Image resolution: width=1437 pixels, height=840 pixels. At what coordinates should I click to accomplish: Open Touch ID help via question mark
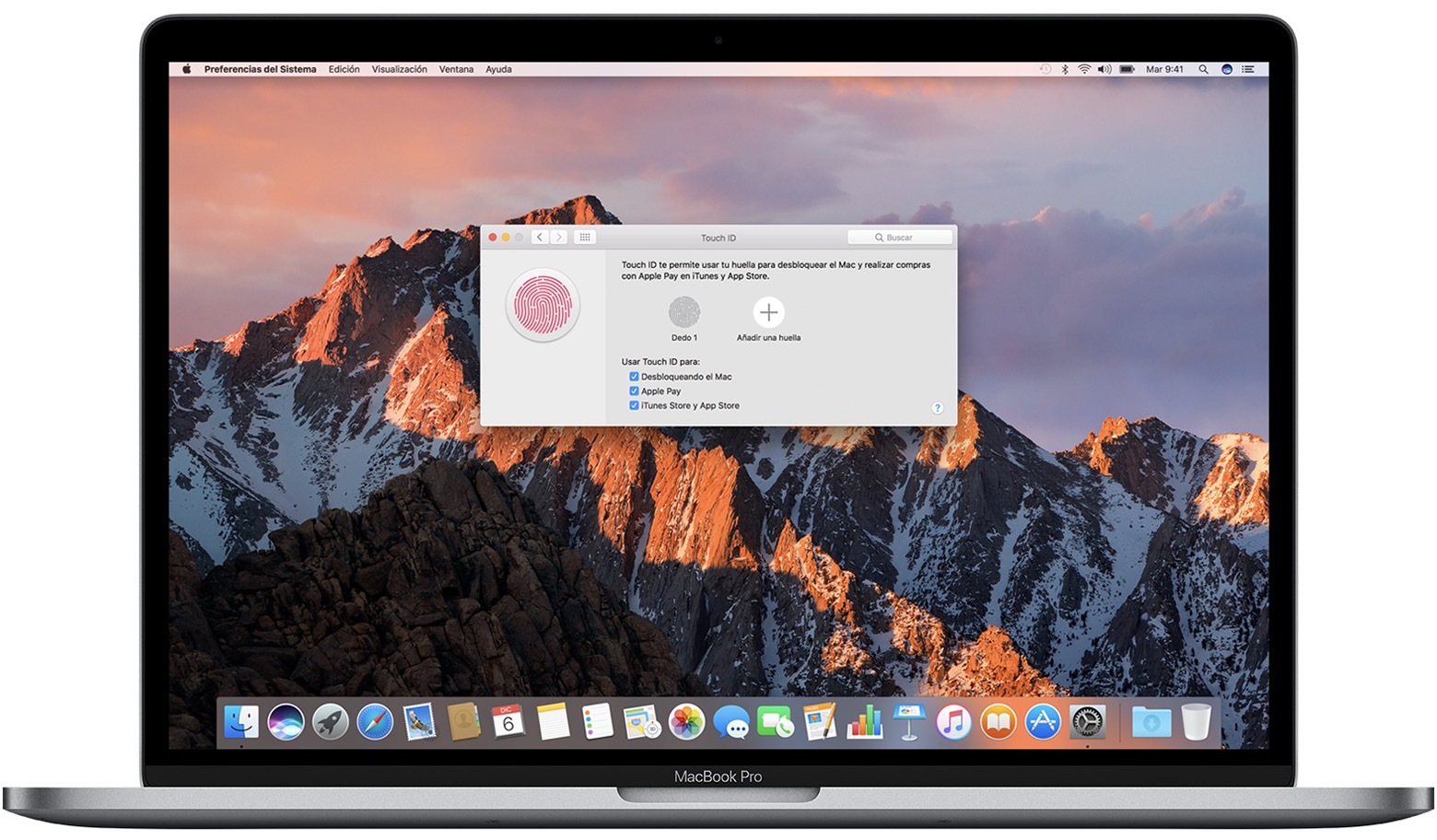coord(938,407)
